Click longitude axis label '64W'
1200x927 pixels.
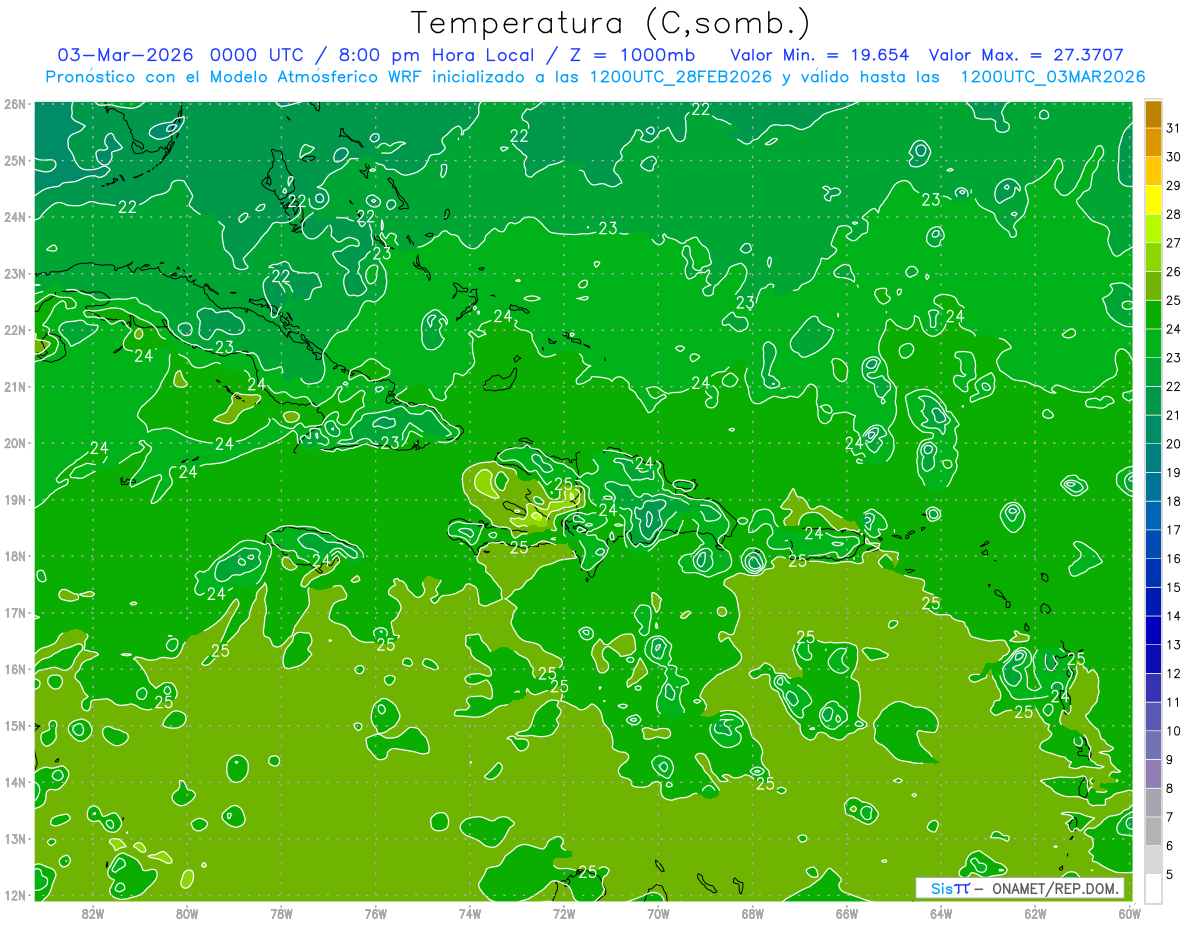point(941,913)
